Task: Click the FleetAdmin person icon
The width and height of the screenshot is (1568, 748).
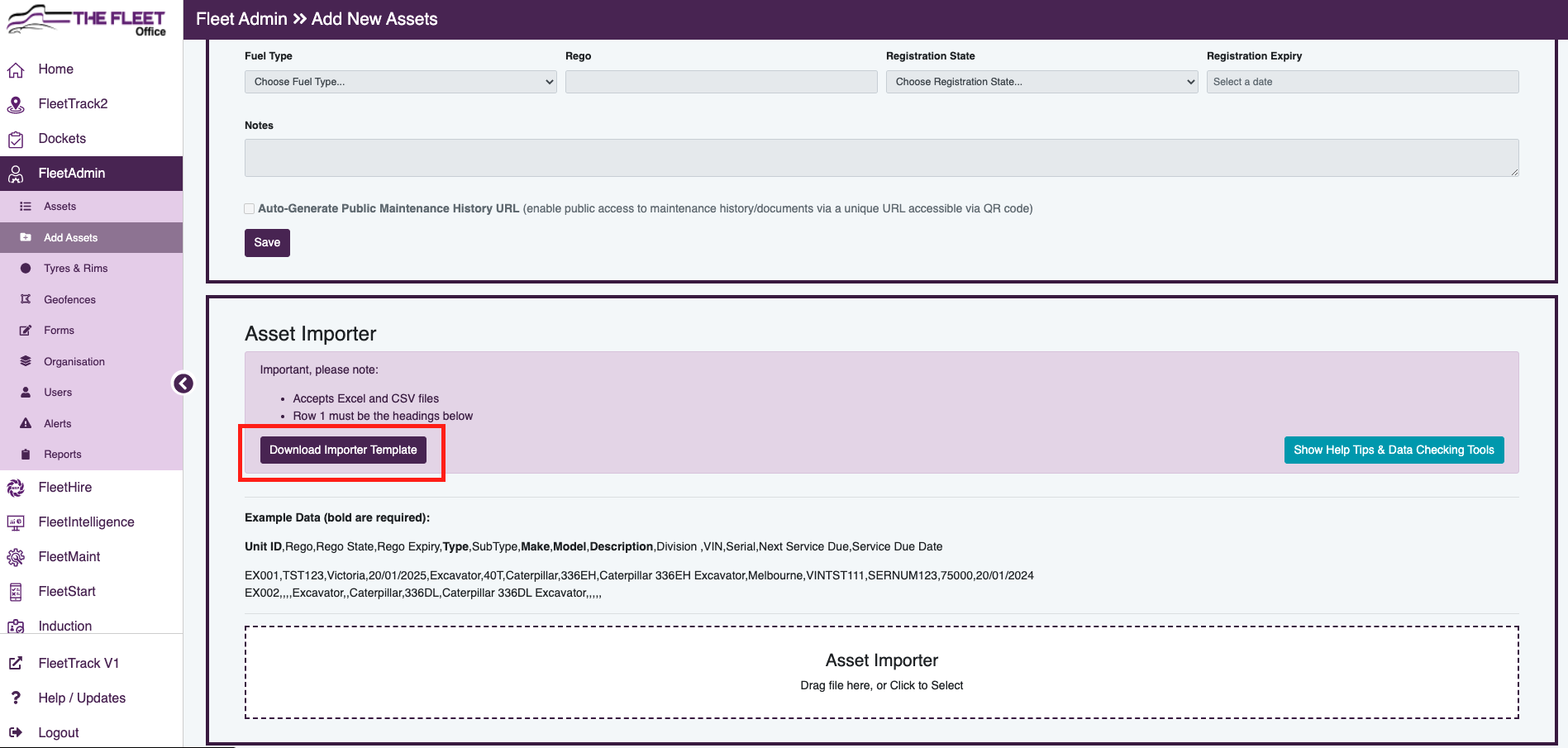Action: pyautogui.click(x=16, y=174)
